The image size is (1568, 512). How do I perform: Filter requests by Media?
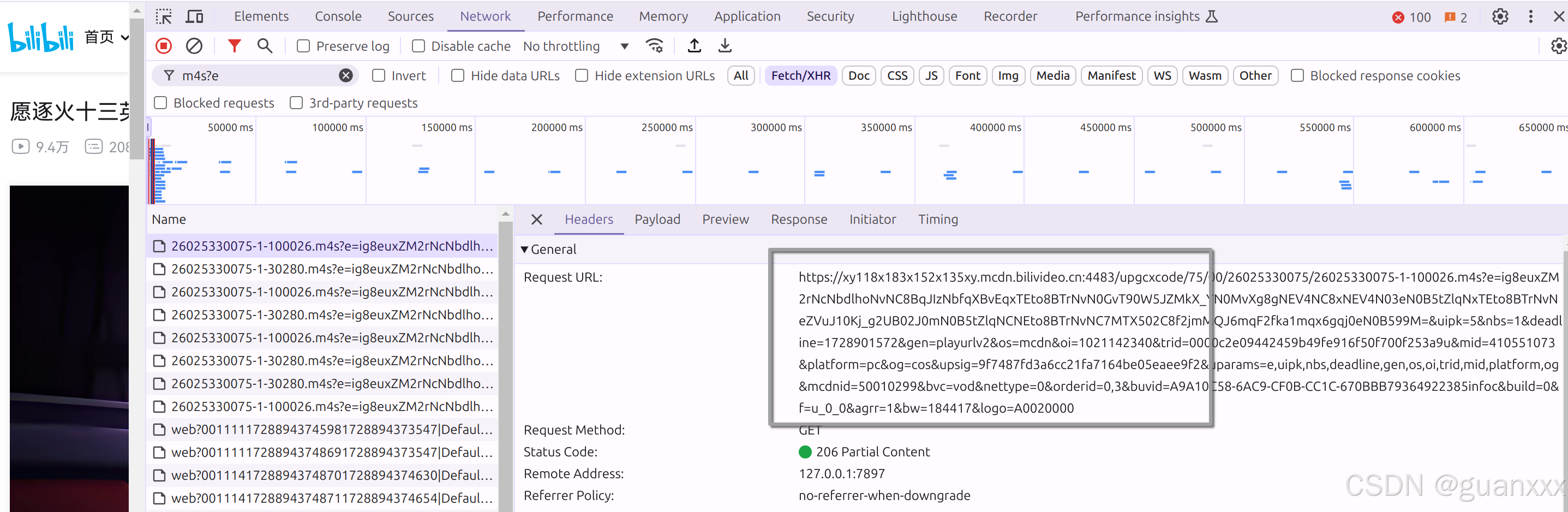pos(1052,75)
